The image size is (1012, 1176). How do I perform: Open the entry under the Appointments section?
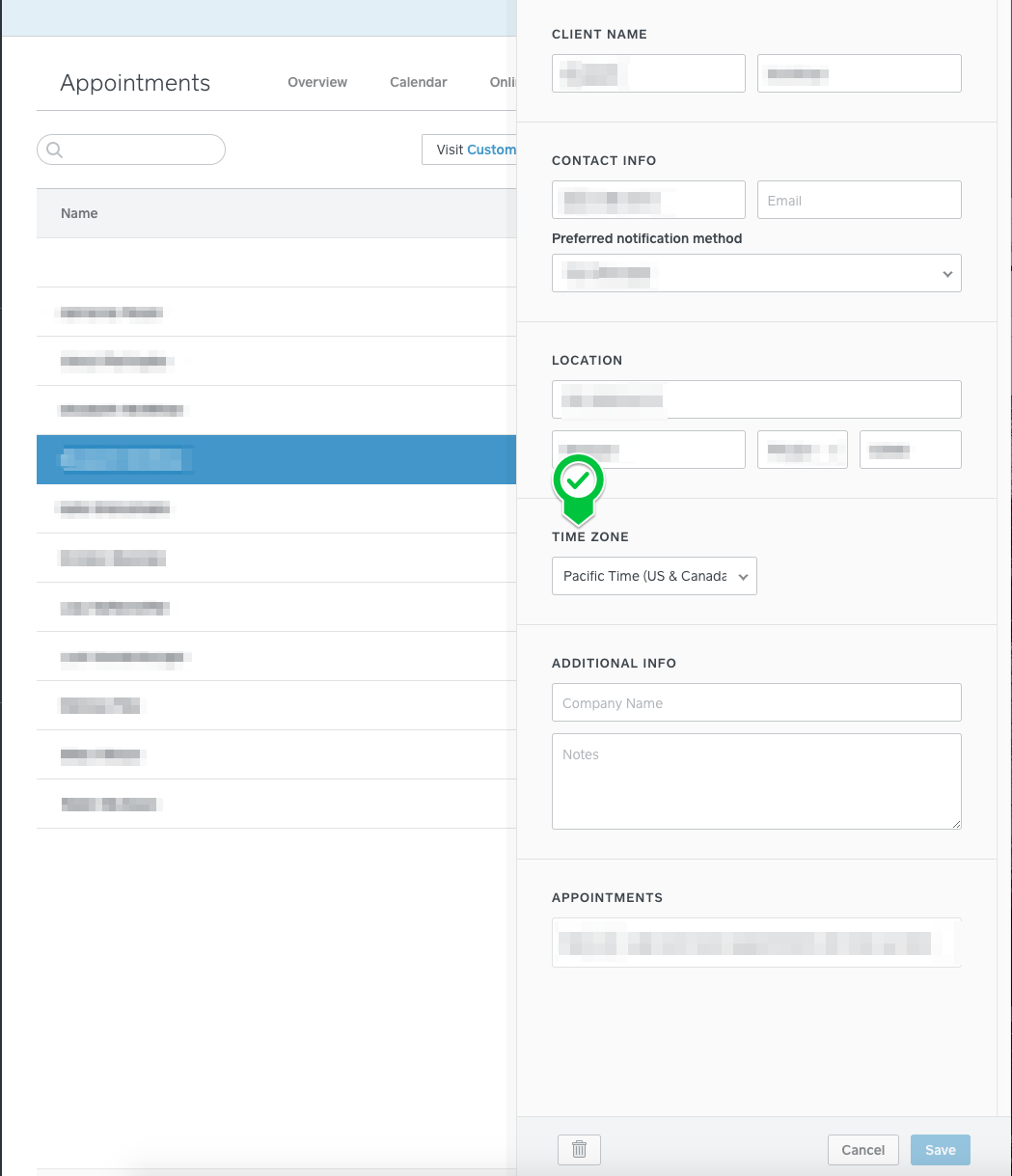[756, 943]
